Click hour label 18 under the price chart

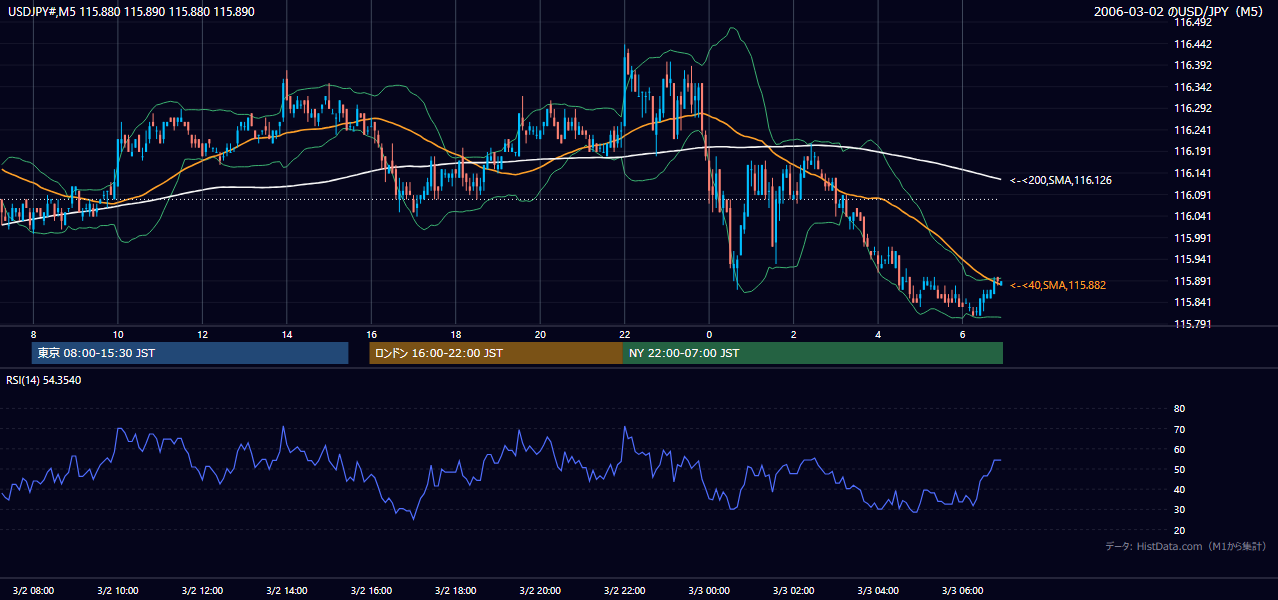point(455,334)
